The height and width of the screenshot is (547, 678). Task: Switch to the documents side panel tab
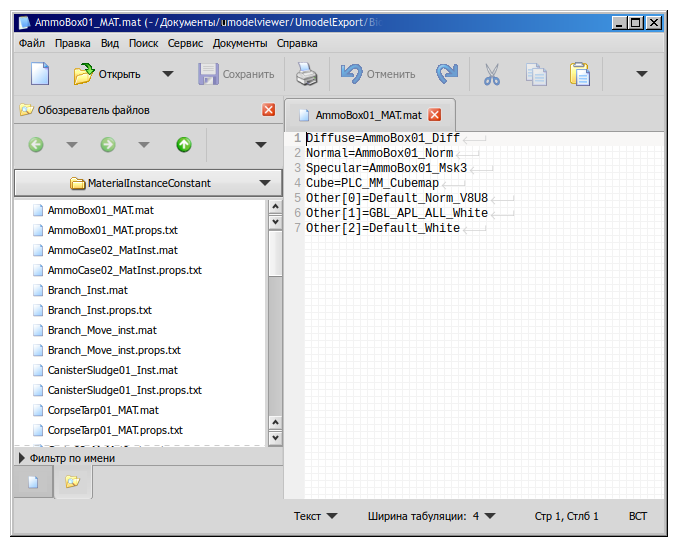click(33, 481)
